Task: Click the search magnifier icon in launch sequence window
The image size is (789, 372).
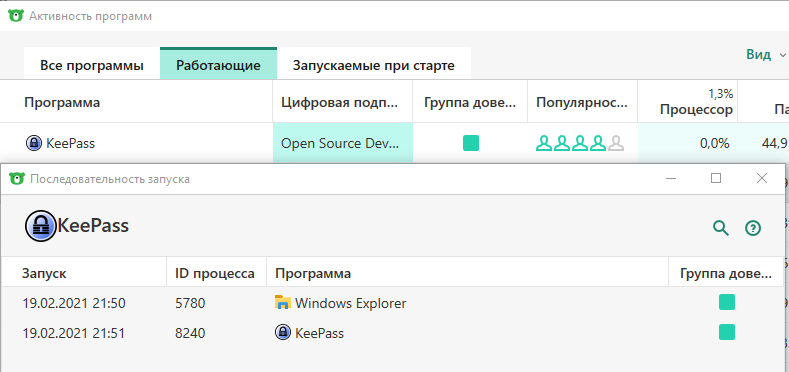Action: 721,228
